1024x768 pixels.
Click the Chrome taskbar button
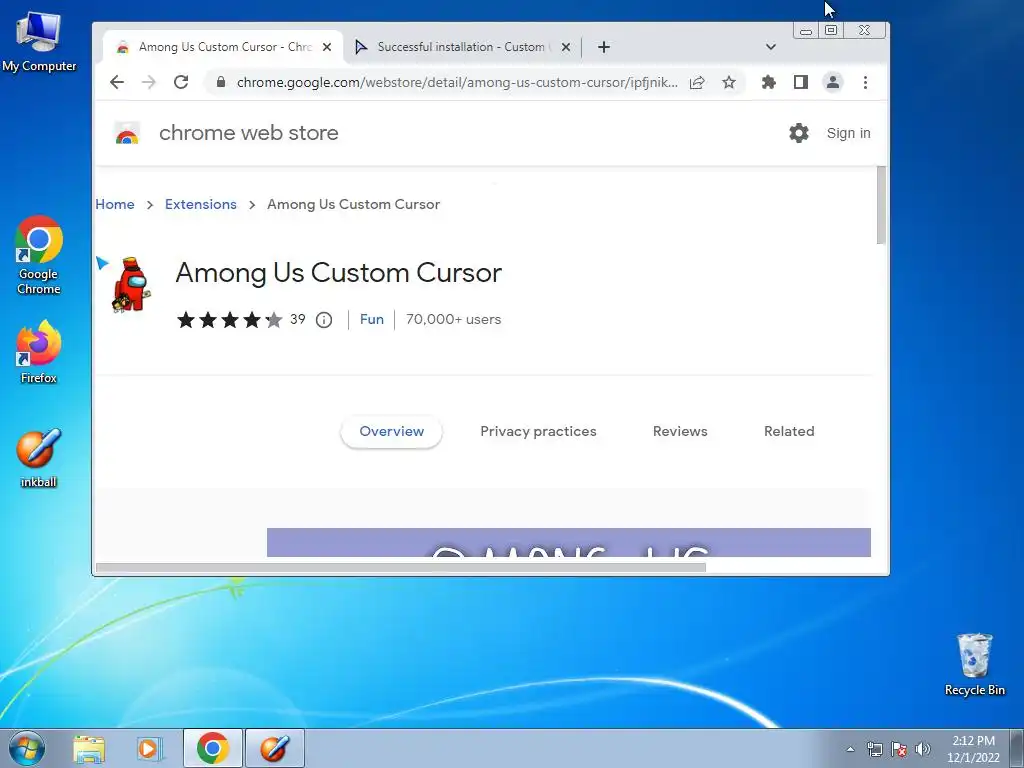[x=213, y=748]
